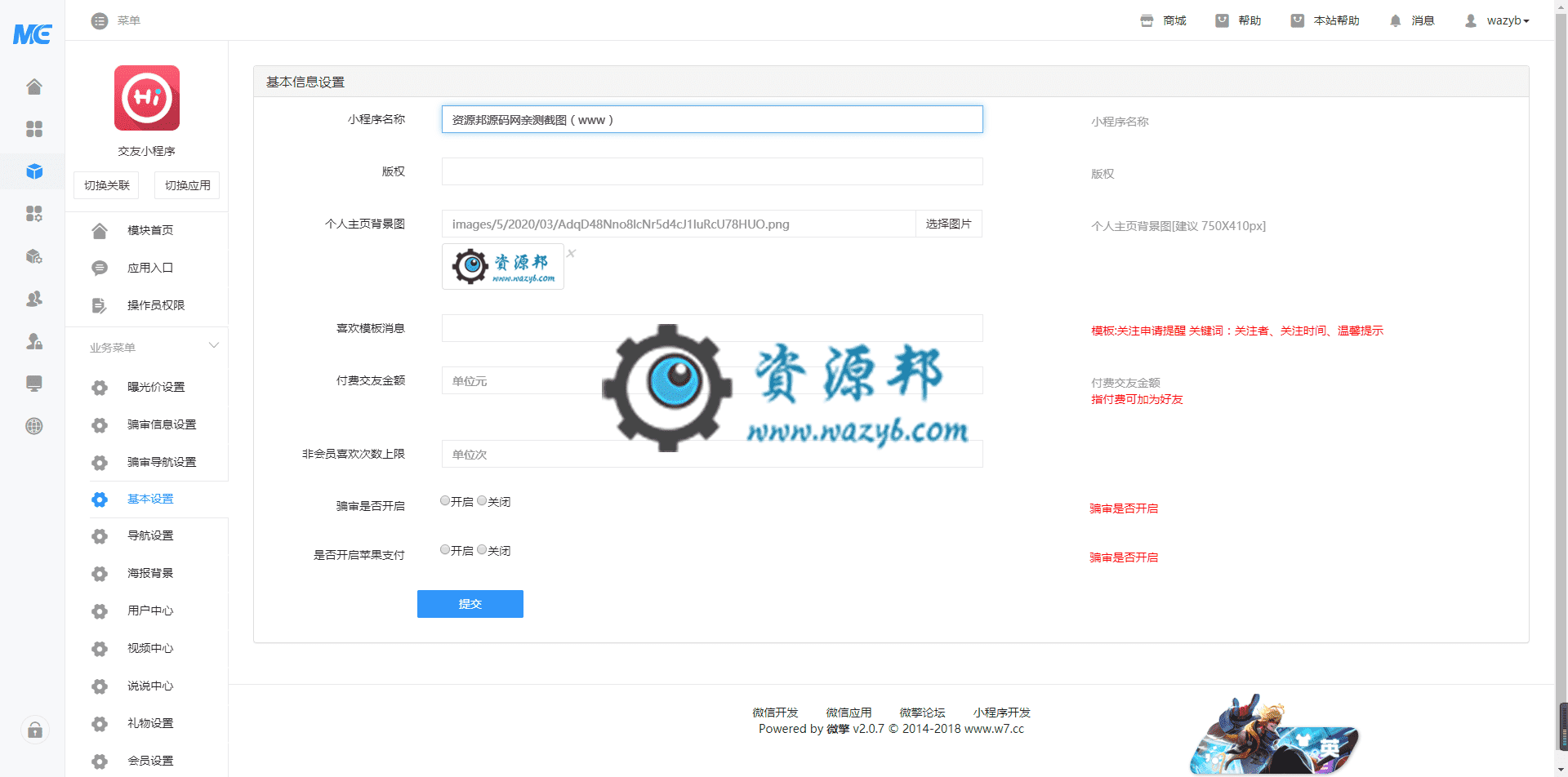This screenshot has height=777, width=1568.
Task: Focus the 喜欢模板消息 input field
Action: click(x=712, y=328)
